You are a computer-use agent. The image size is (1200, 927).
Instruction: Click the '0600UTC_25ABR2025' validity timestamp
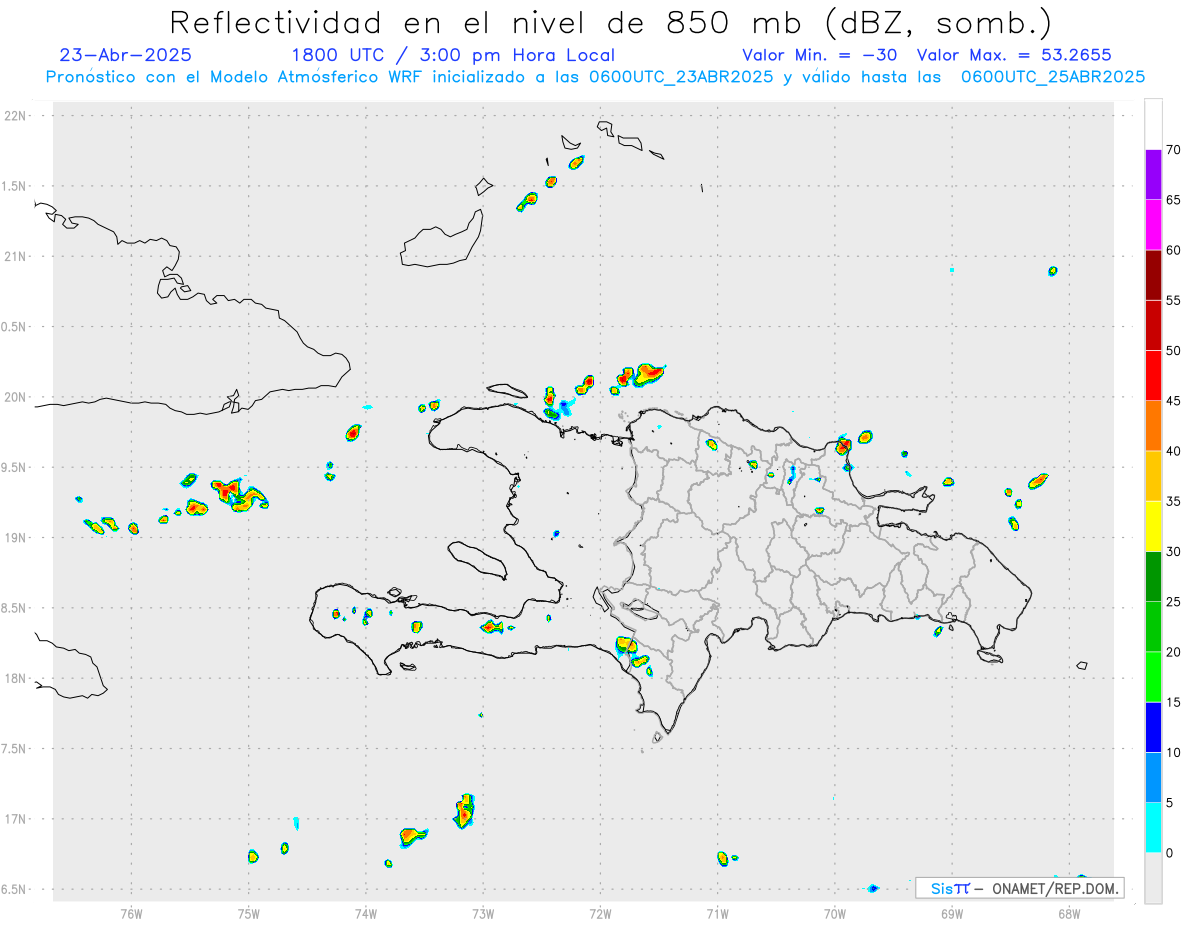[1052, 77]
